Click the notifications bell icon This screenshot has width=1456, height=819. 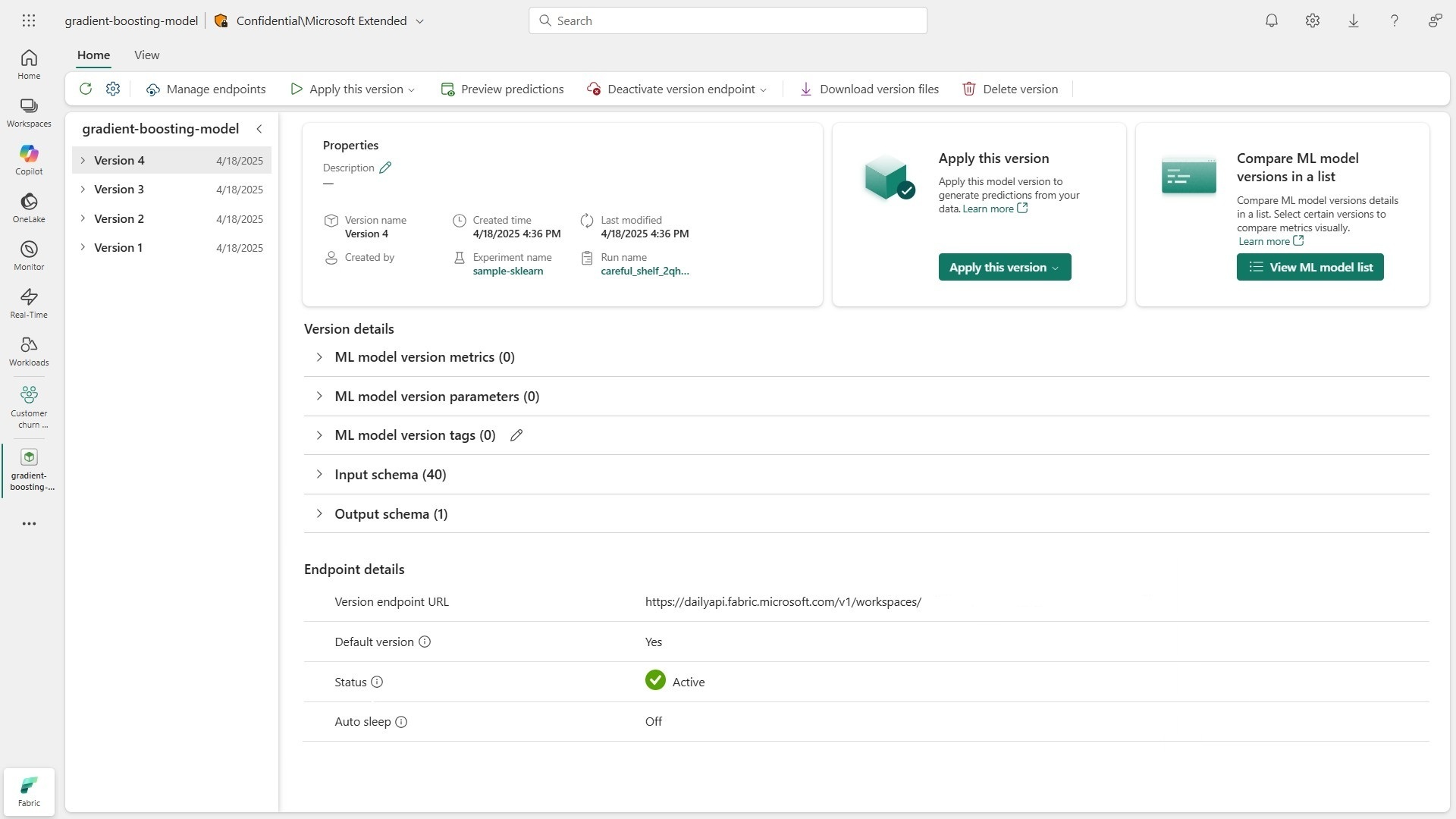tap(1272, 20)
